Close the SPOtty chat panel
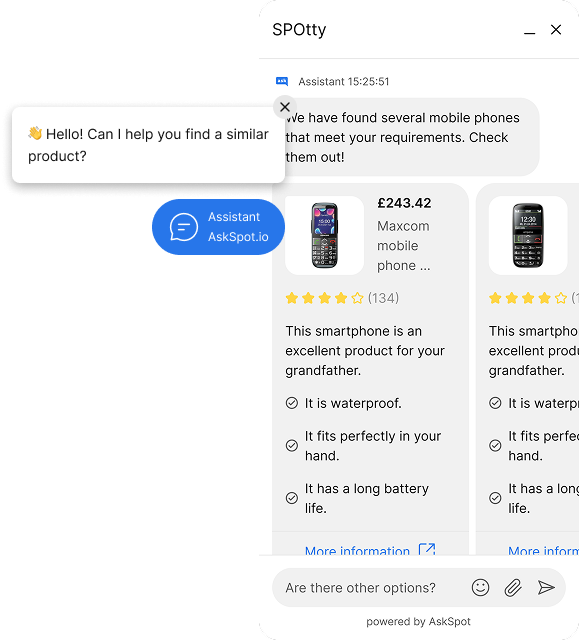 [556, 29]
